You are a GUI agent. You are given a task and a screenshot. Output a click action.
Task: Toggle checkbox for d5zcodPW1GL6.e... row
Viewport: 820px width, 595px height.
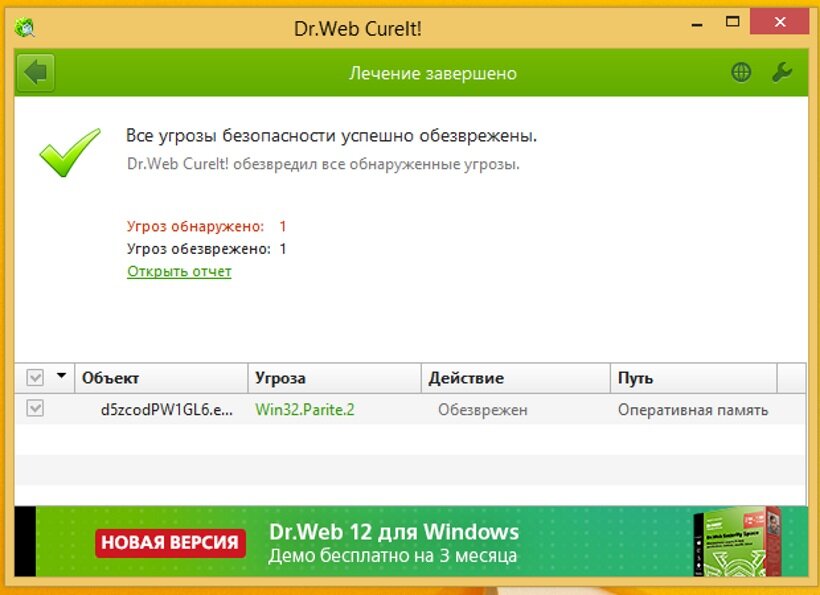tap(35, 408)
